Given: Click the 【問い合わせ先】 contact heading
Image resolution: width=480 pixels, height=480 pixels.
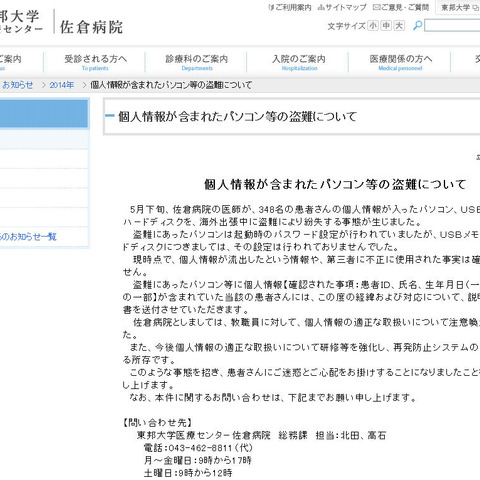Looking at the screenshot, I should 157,423.
